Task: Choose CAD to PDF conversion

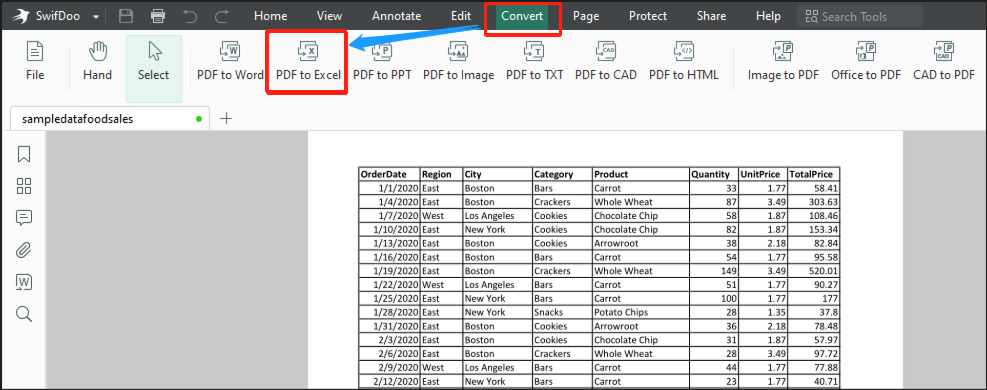Action: click(x=944, y=61)
